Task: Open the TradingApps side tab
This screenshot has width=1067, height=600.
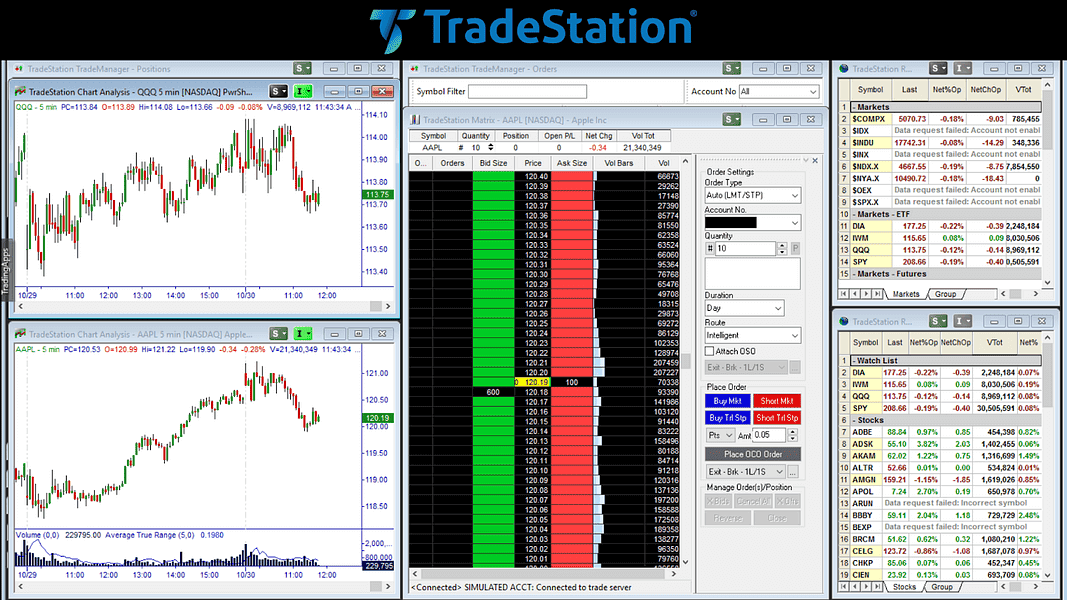Action: pyautogui.click(x=5, y=271)
